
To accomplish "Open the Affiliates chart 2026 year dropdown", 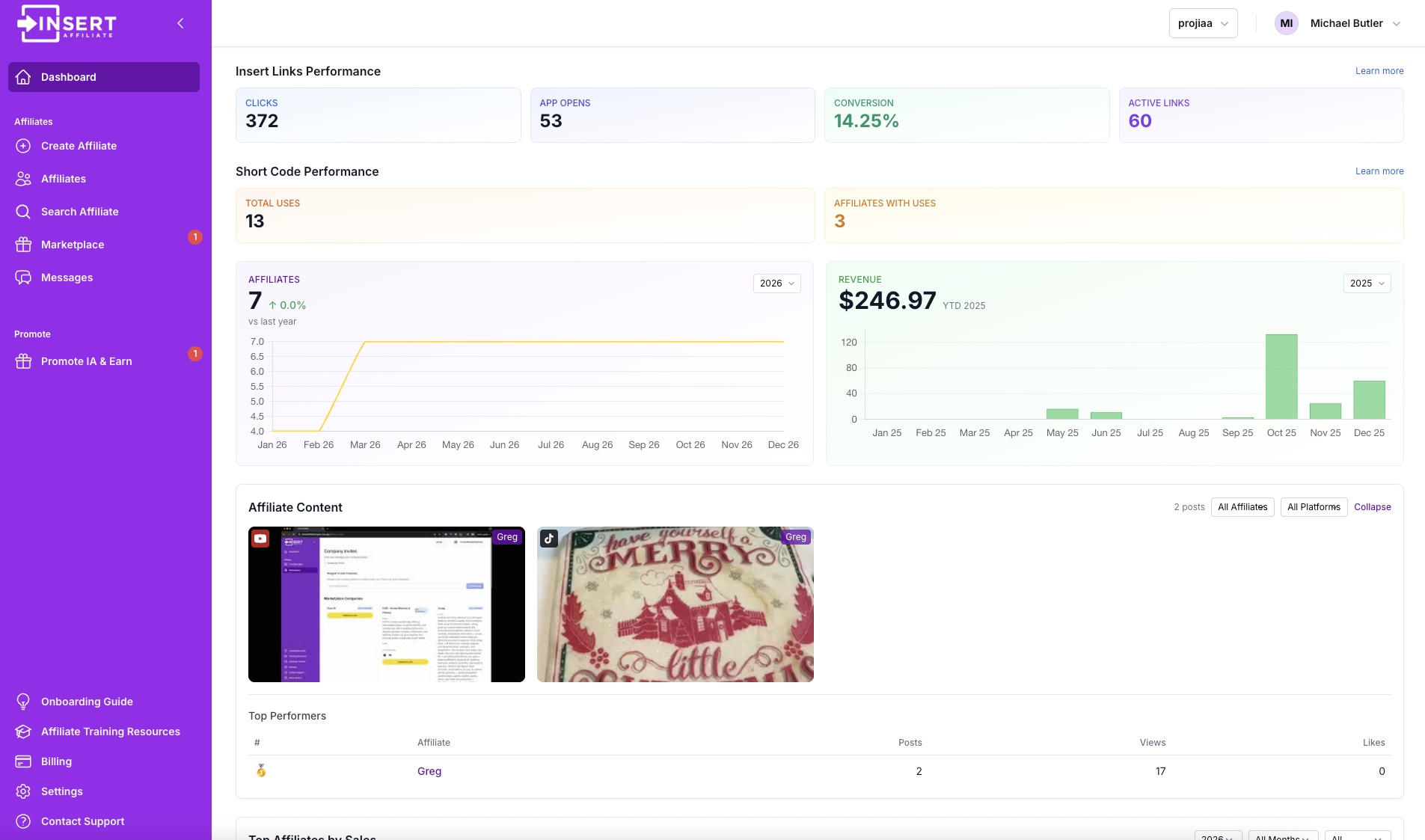I will (x=777, y=283).
